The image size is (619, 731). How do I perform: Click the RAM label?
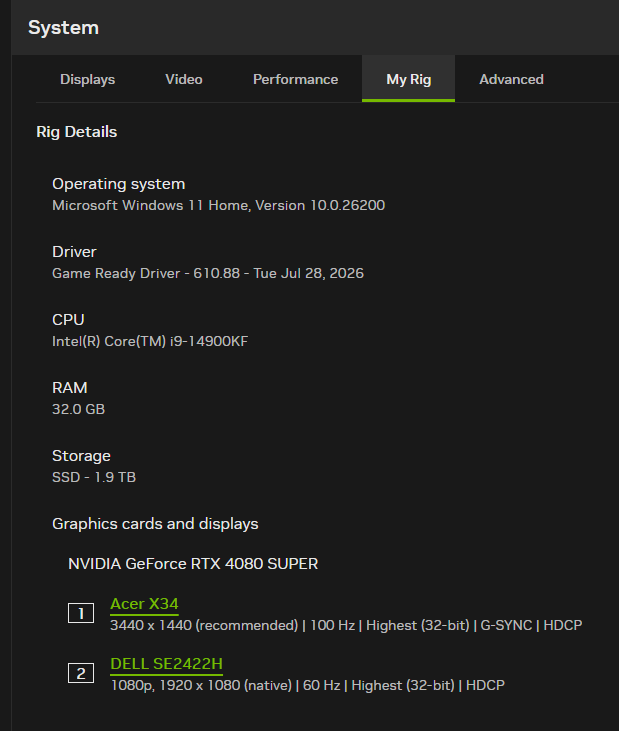point(70,388)
